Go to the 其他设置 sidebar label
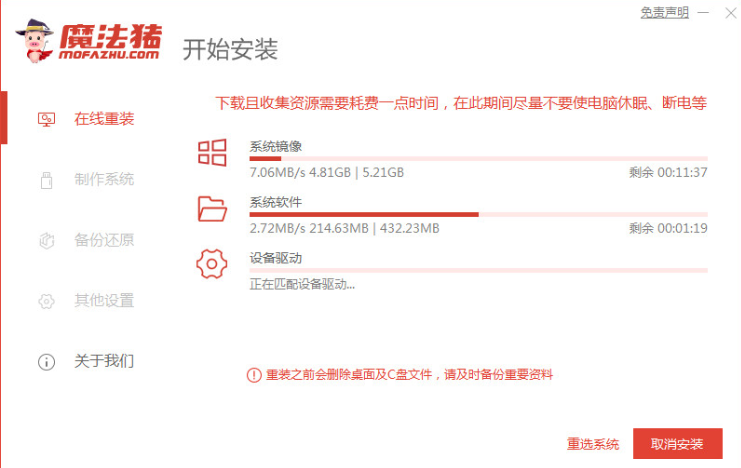Viewport: 741px width, 468px height. tap(104, 301)
